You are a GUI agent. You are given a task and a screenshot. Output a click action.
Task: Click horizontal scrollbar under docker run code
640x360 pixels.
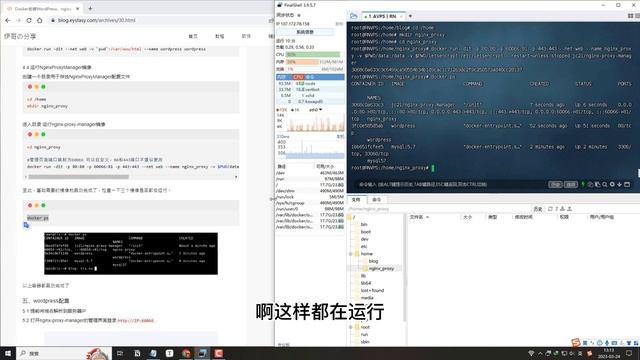click(78, 177)
